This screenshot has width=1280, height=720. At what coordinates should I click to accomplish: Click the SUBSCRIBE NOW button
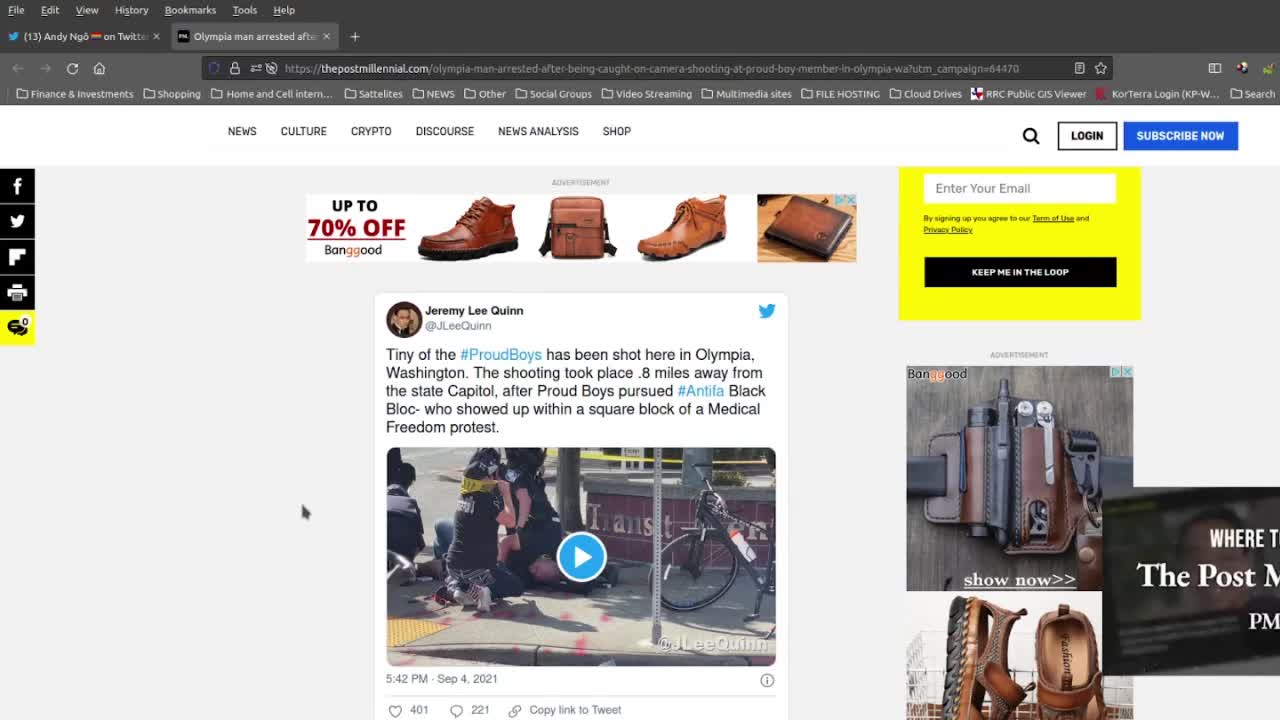coord(1180,136)
